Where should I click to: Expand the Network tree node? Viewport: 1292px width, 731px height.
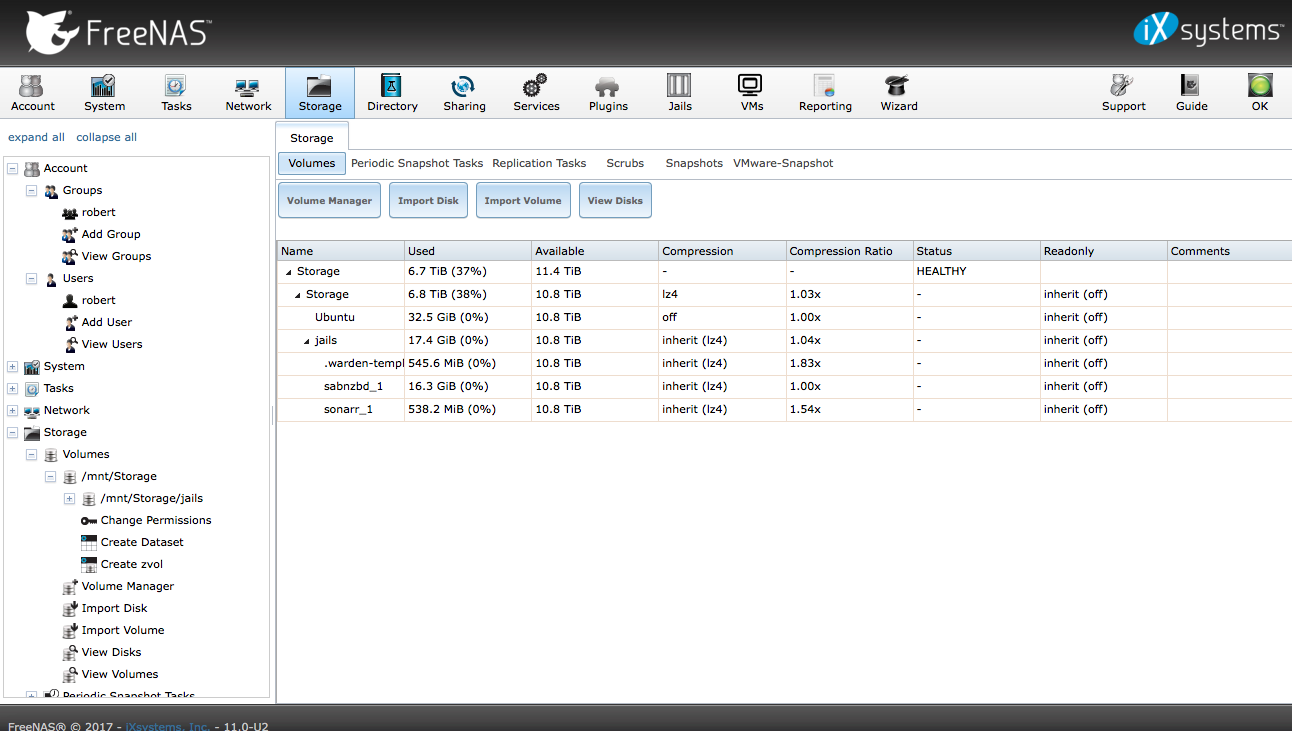[x=12, y=410]
